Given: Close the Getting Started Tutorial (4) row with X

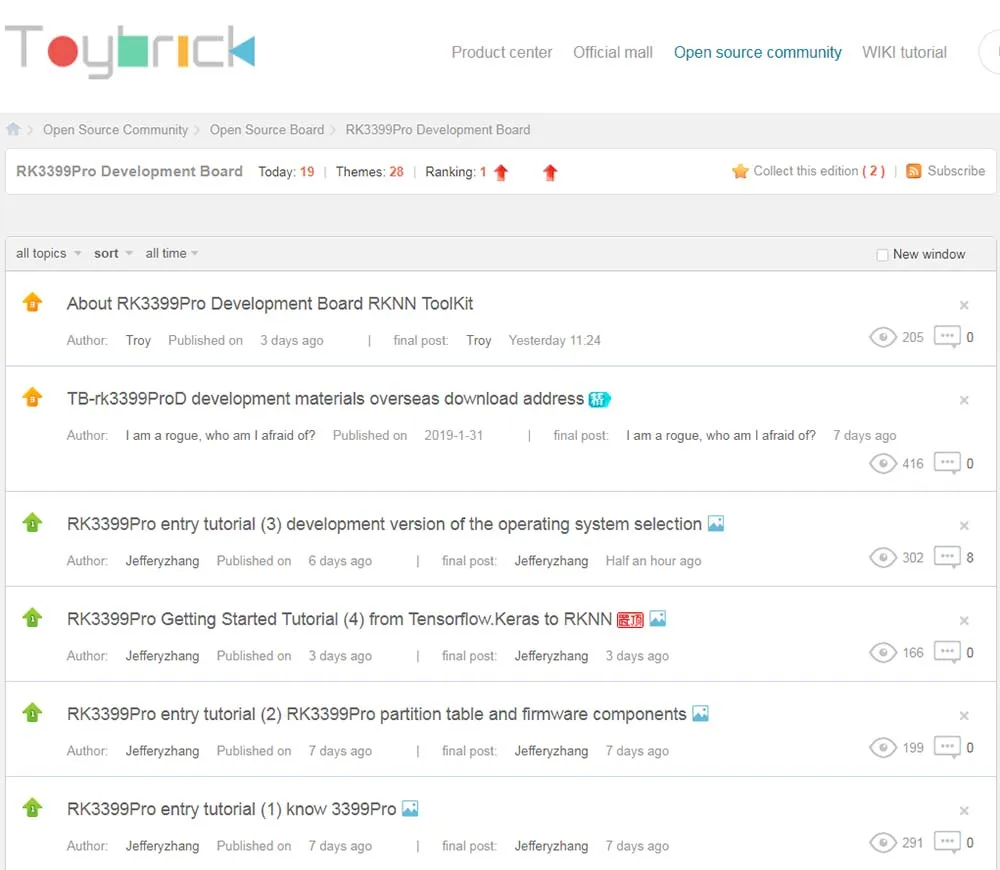Looking at the screenshot, I should [x=964, y=621].
